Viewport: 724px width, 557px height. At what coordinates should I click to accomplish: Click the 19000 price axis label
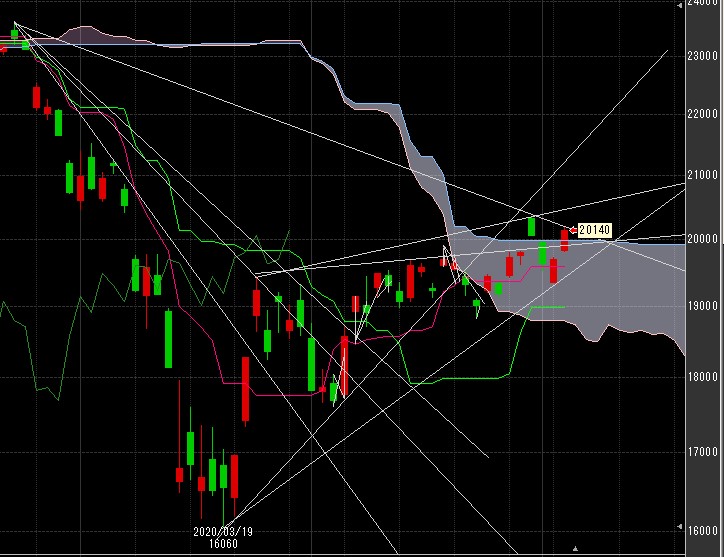pos(704,306)
